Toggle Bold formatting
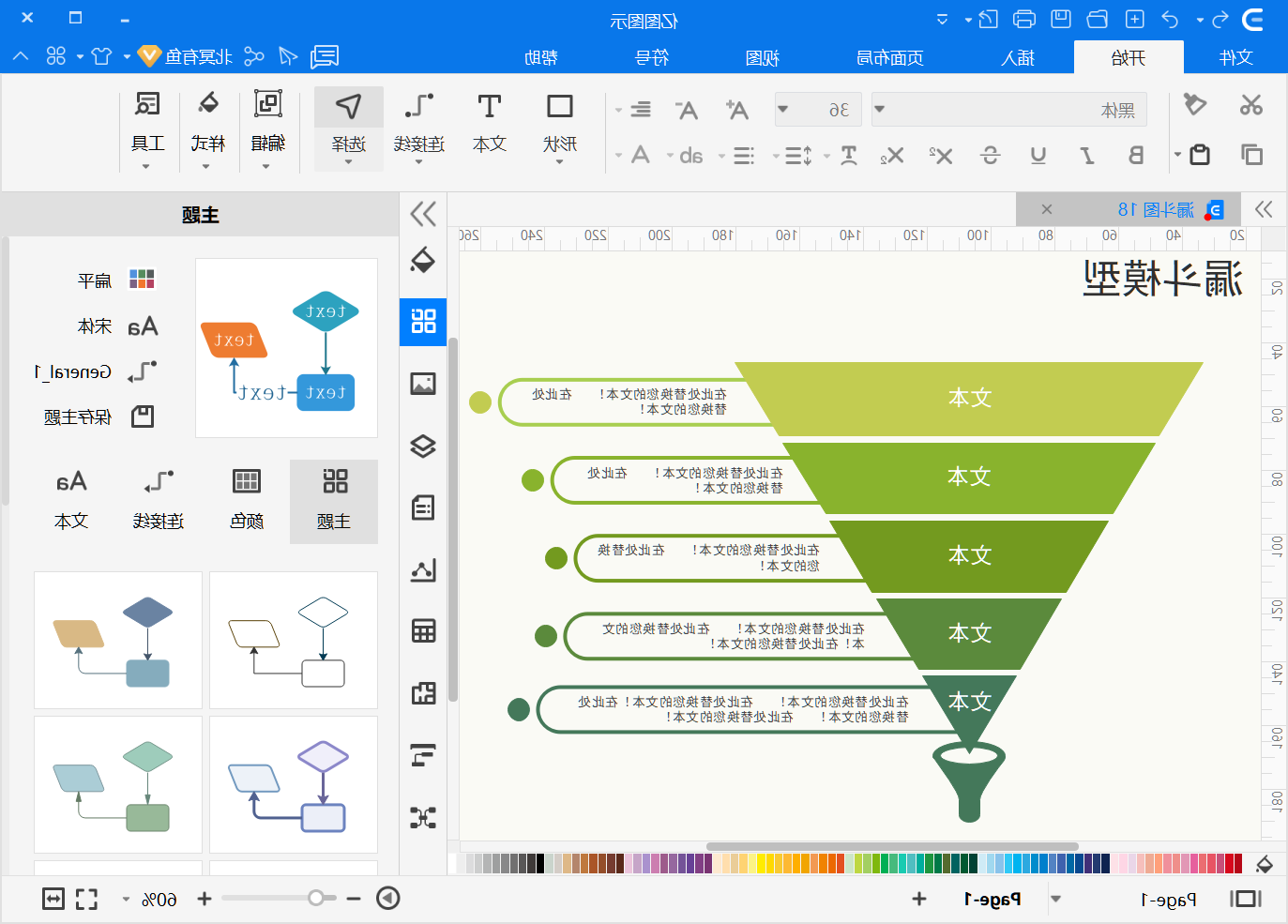The image size is (1288, 924). [1135, 155]
